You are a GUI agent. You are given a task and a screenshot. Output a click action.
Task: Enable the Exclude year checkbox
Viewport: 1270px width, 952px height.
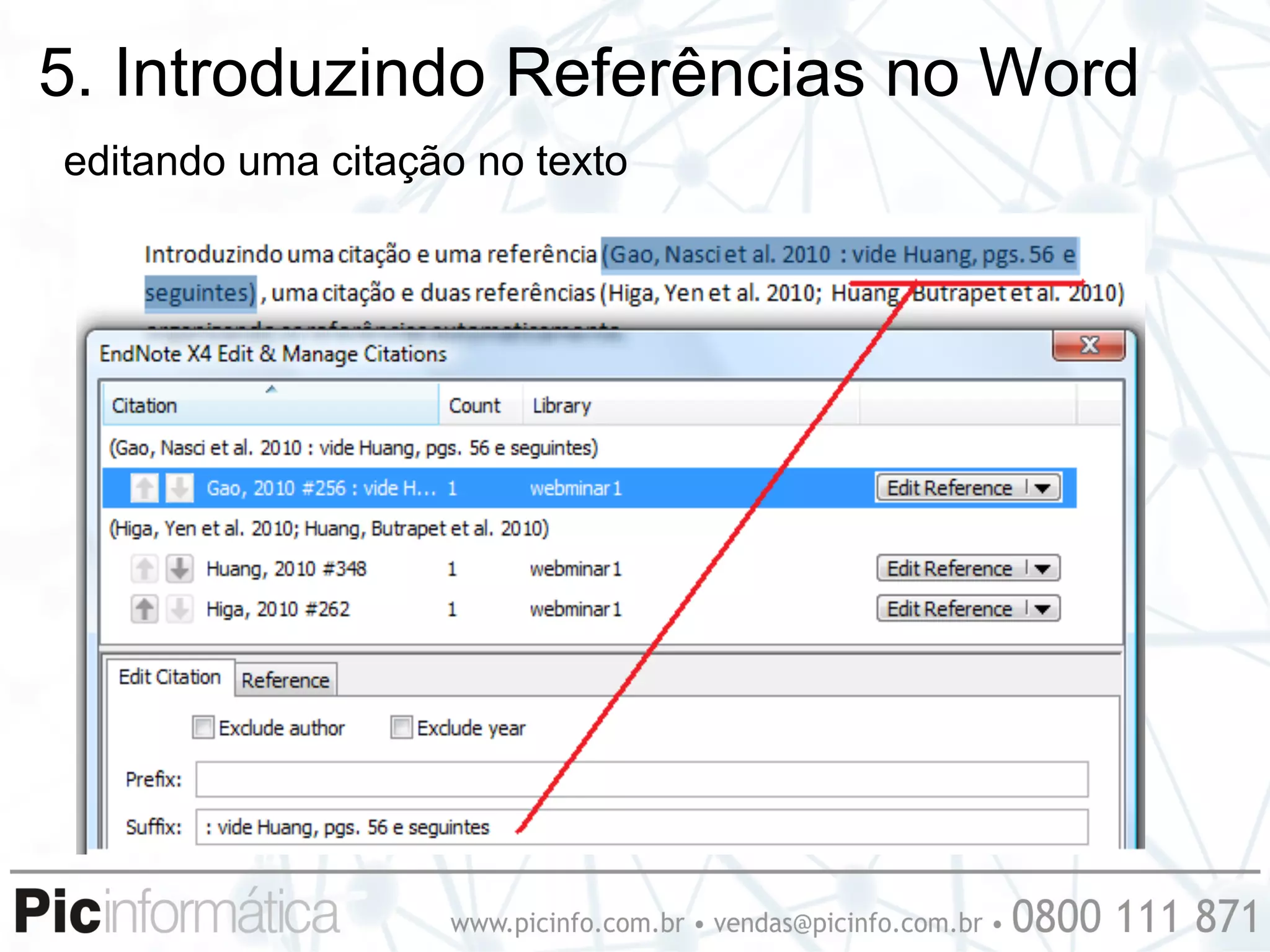[x=401, y=727]
